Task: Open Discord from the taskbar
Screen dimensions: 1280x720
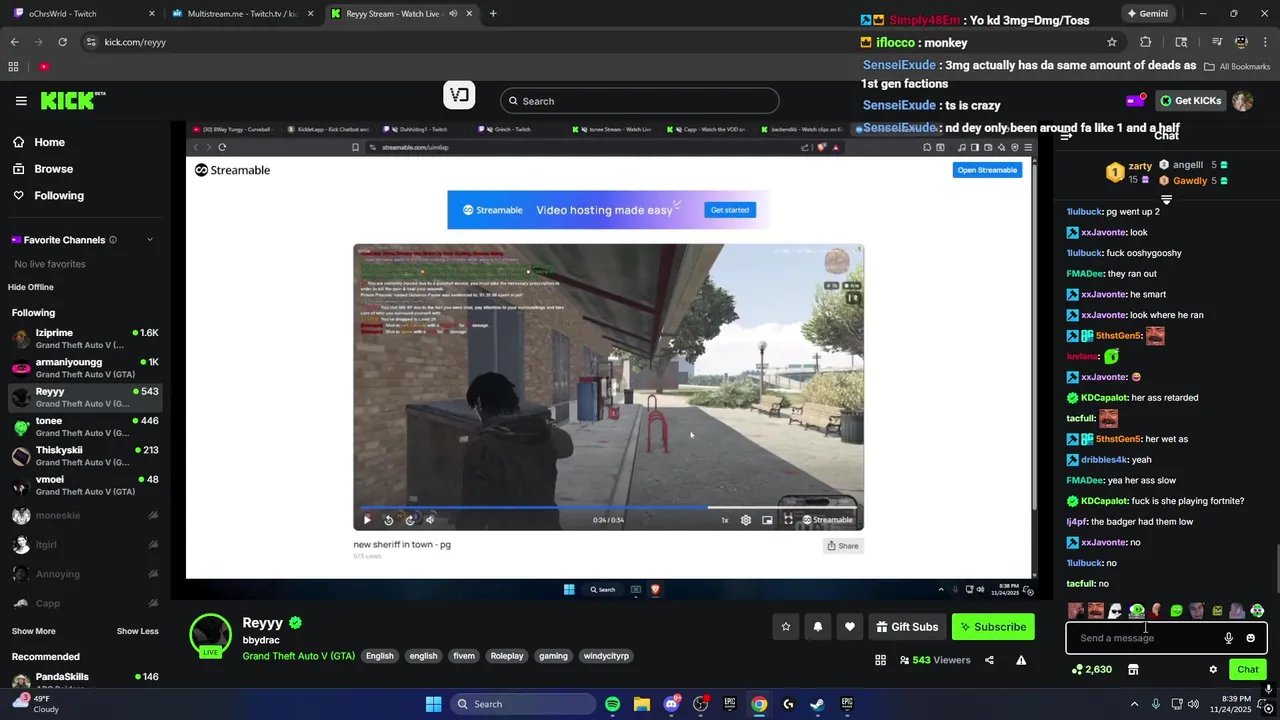Action: [671, 704]
